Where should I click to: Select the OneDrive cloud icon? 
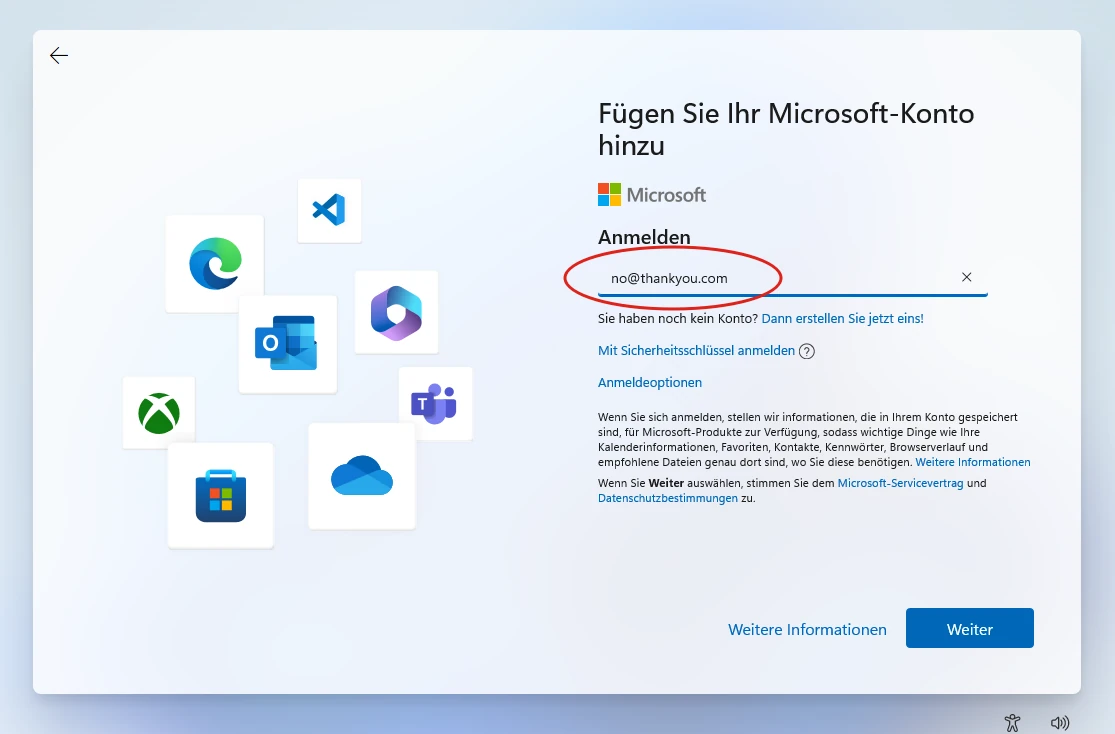(361, 475)
